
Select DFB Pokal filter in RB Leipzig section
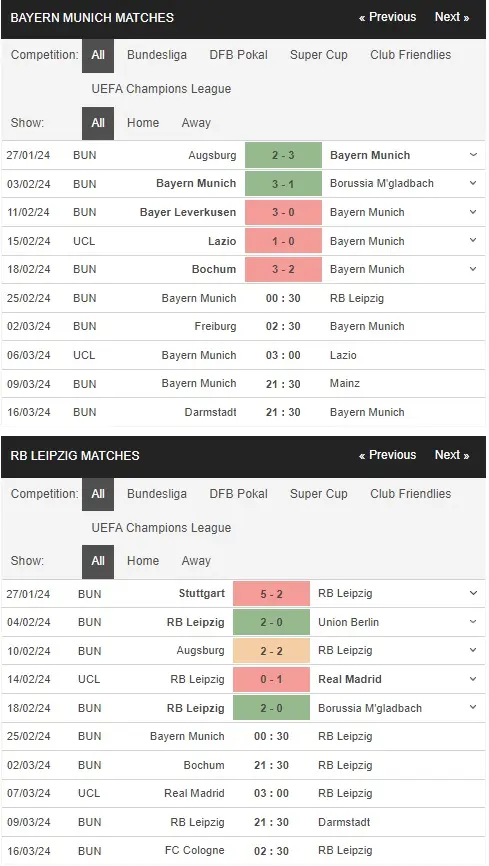pos(238,494)
